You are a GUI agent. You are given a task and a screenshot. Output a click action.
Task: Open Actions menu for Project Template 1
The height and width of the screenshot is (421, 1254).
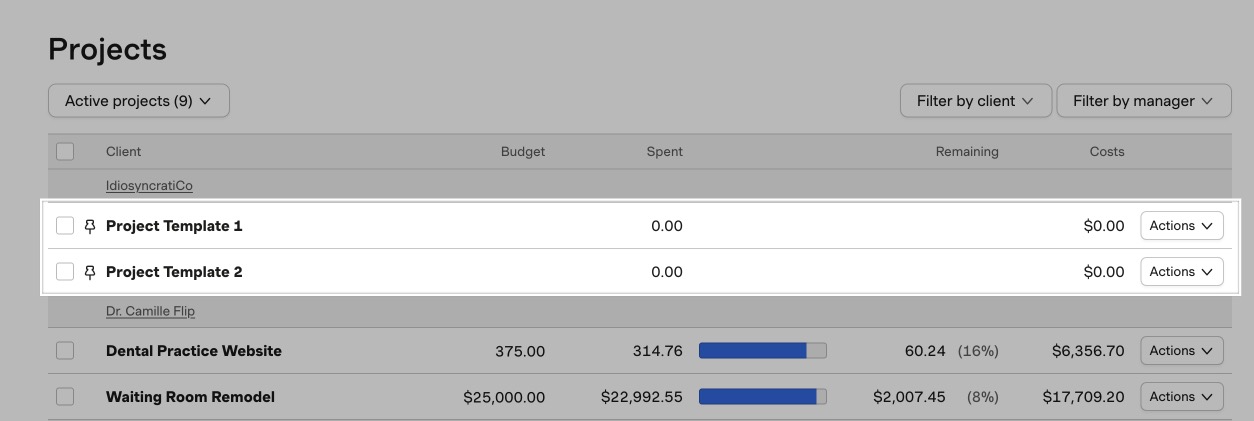1181,226
